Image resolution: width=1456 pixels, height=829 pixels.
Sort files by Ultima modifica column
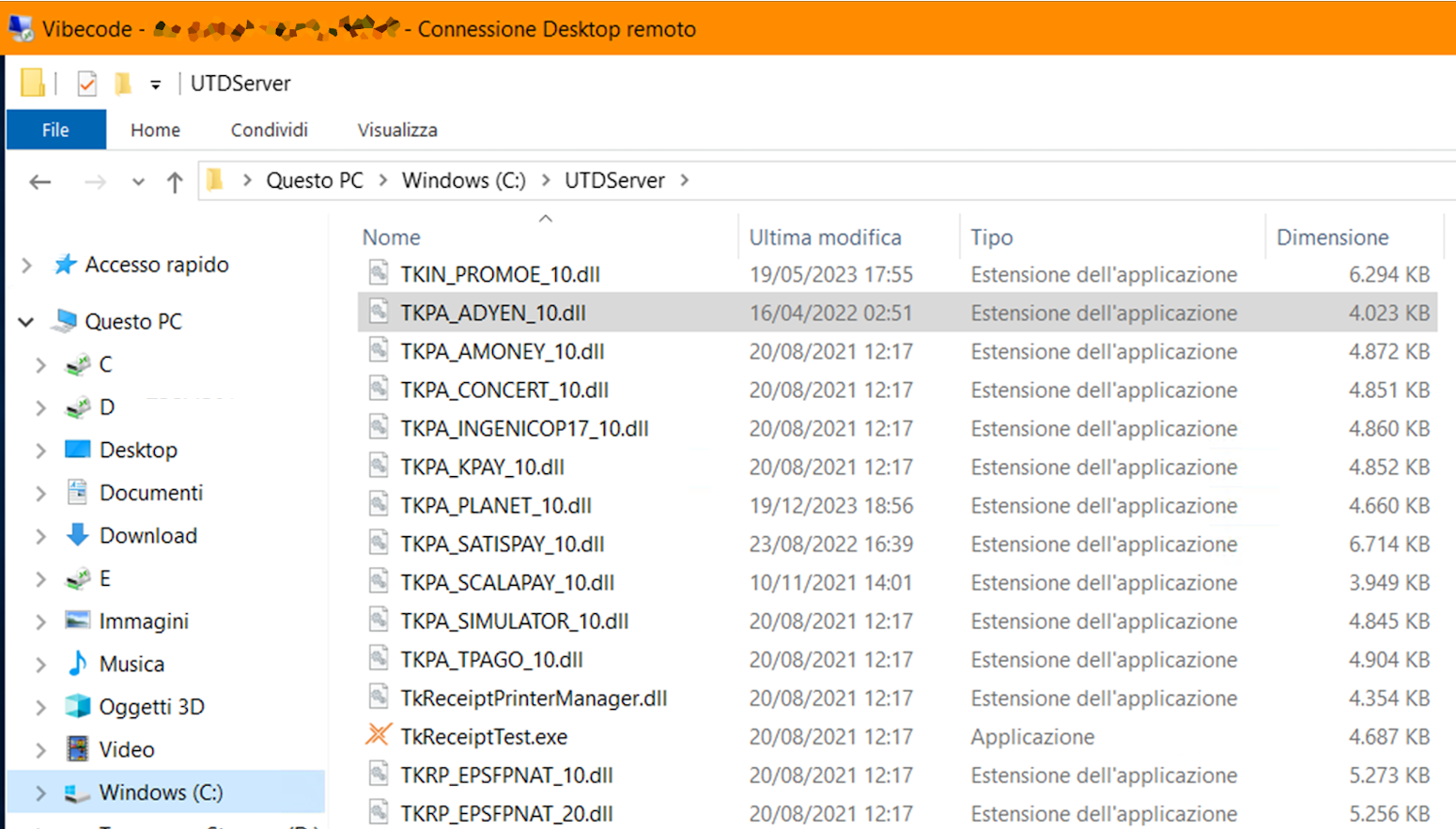click(825, 238)
